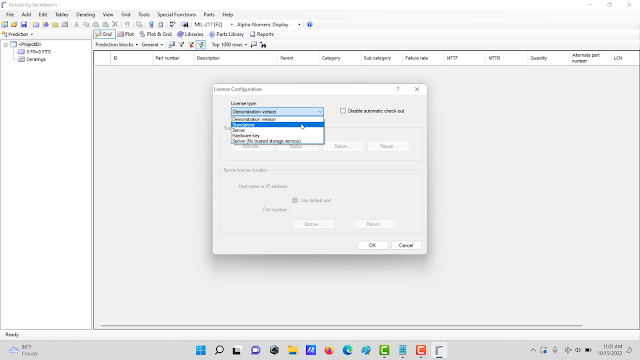Open the Libraries view

click(190, 34)
